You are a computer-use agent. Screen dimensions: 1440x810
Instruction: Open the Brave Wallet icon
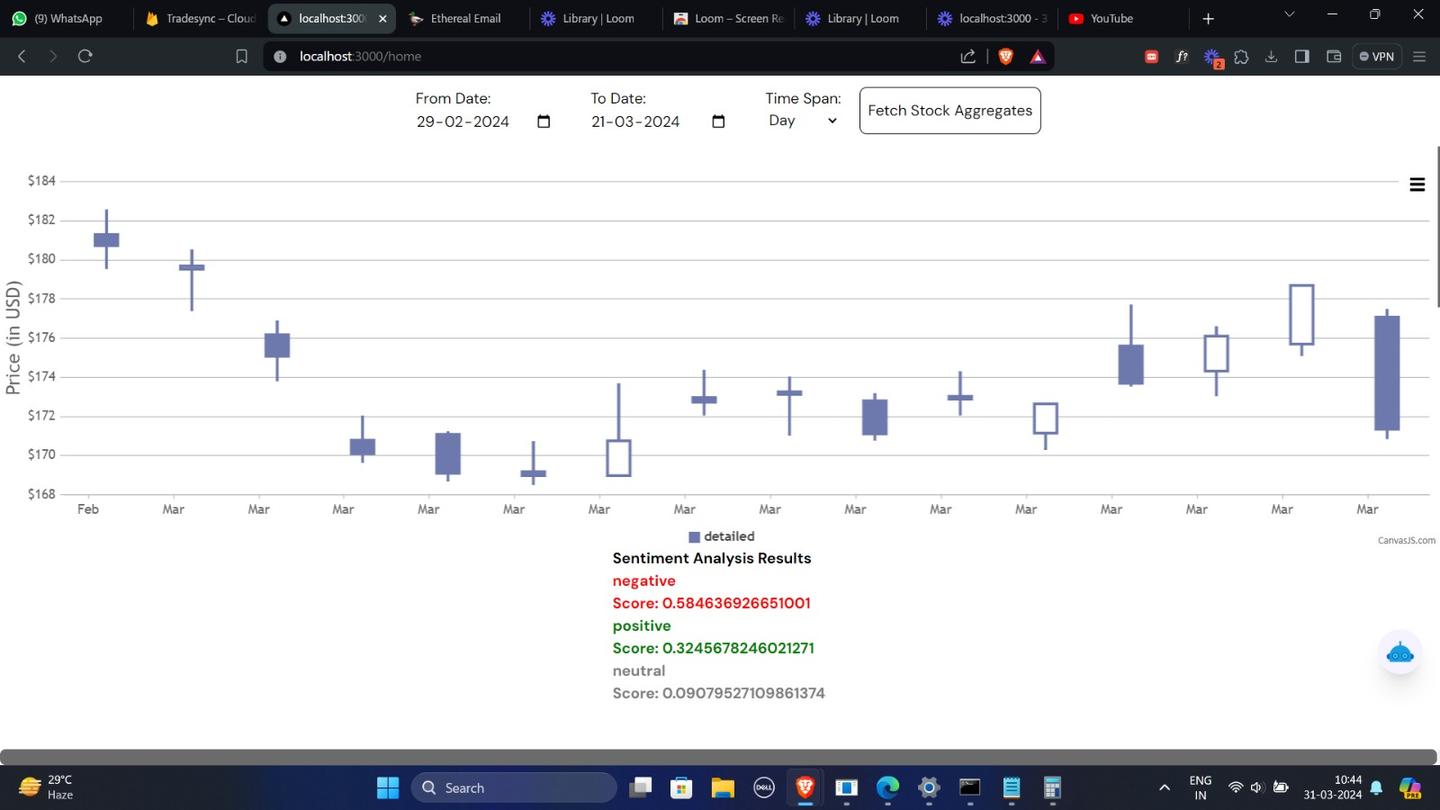(1333, 57)
